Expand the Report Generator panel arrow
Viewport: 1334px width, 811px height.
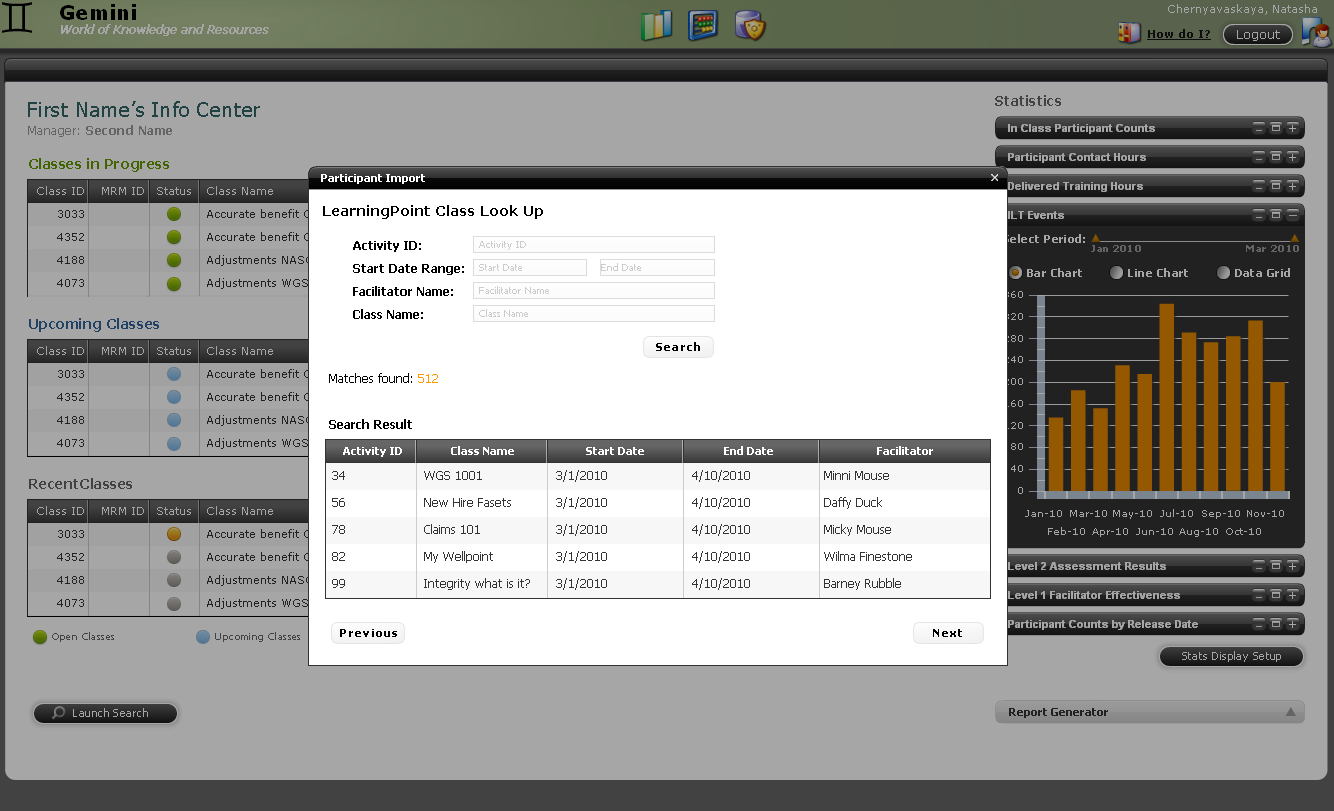[1291, 712]
